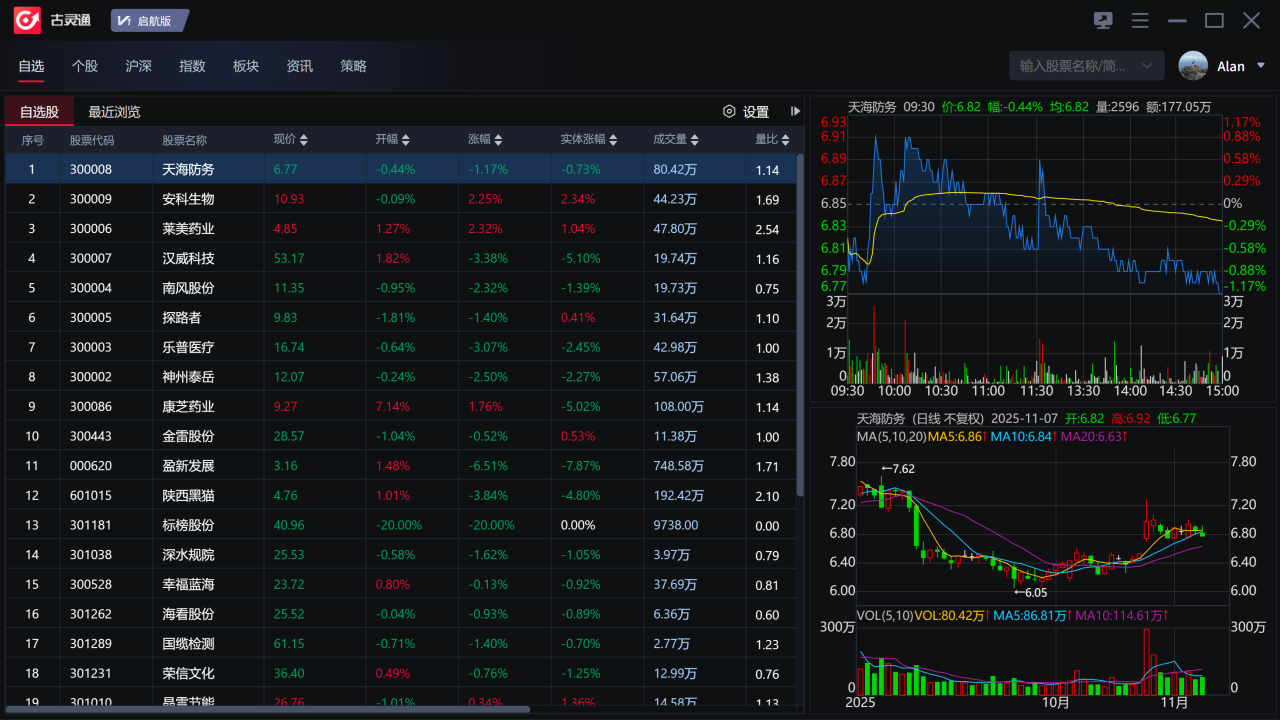The width and height of the screenshot is (1280, 720).
Task: Expand the right panel via the arrow
Action: 795,111
